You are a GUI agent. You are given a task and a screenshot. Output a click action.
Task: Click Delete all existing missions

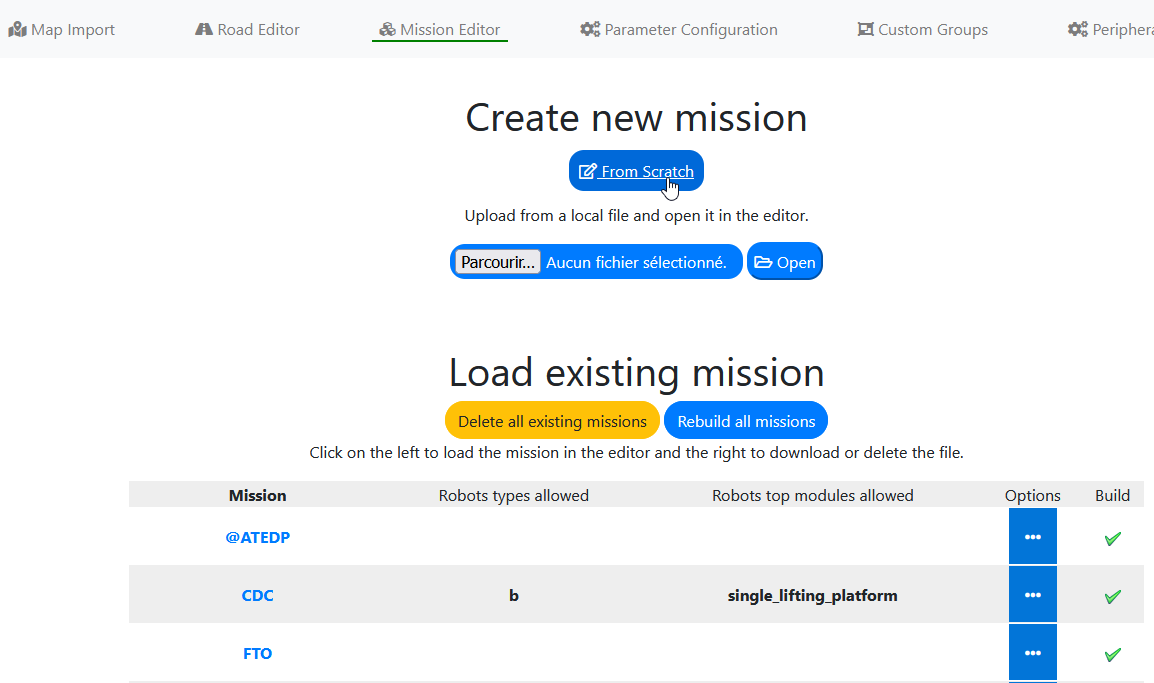(x=552, y=421)
